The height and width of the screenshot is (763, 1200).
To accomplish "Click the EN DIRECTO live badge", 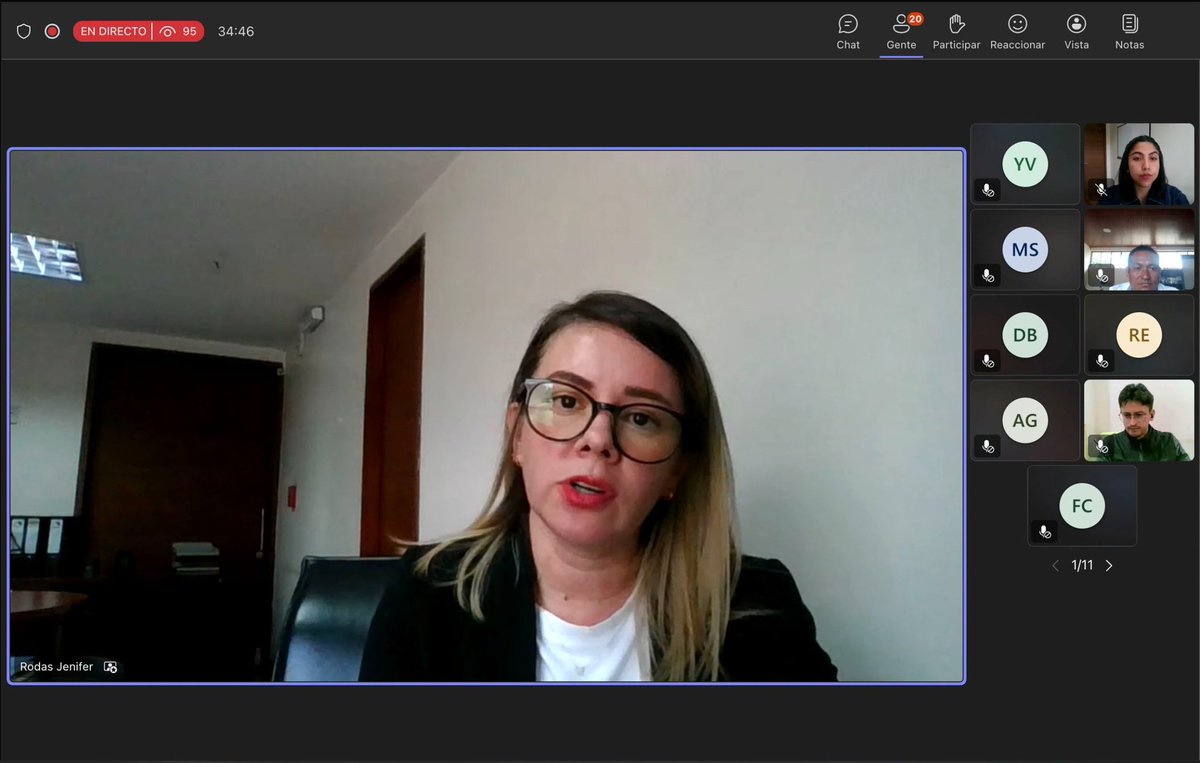I will pyautogui.click(x=112, y=31).
